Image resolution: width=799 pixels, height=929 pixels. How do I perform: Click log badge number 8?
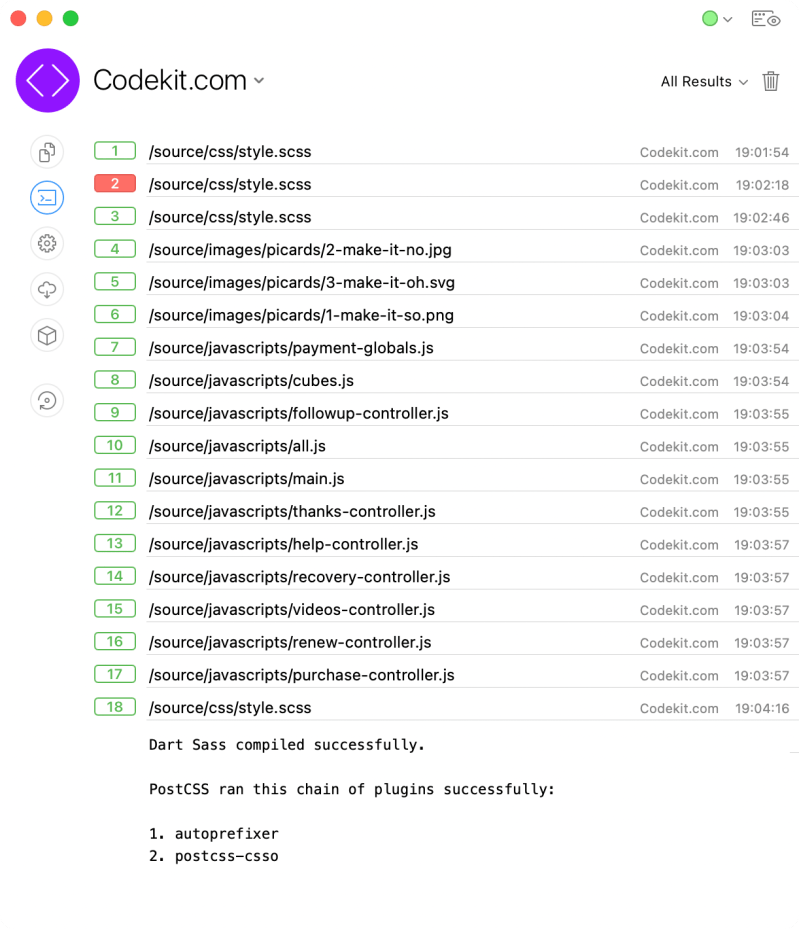(115, 380)
